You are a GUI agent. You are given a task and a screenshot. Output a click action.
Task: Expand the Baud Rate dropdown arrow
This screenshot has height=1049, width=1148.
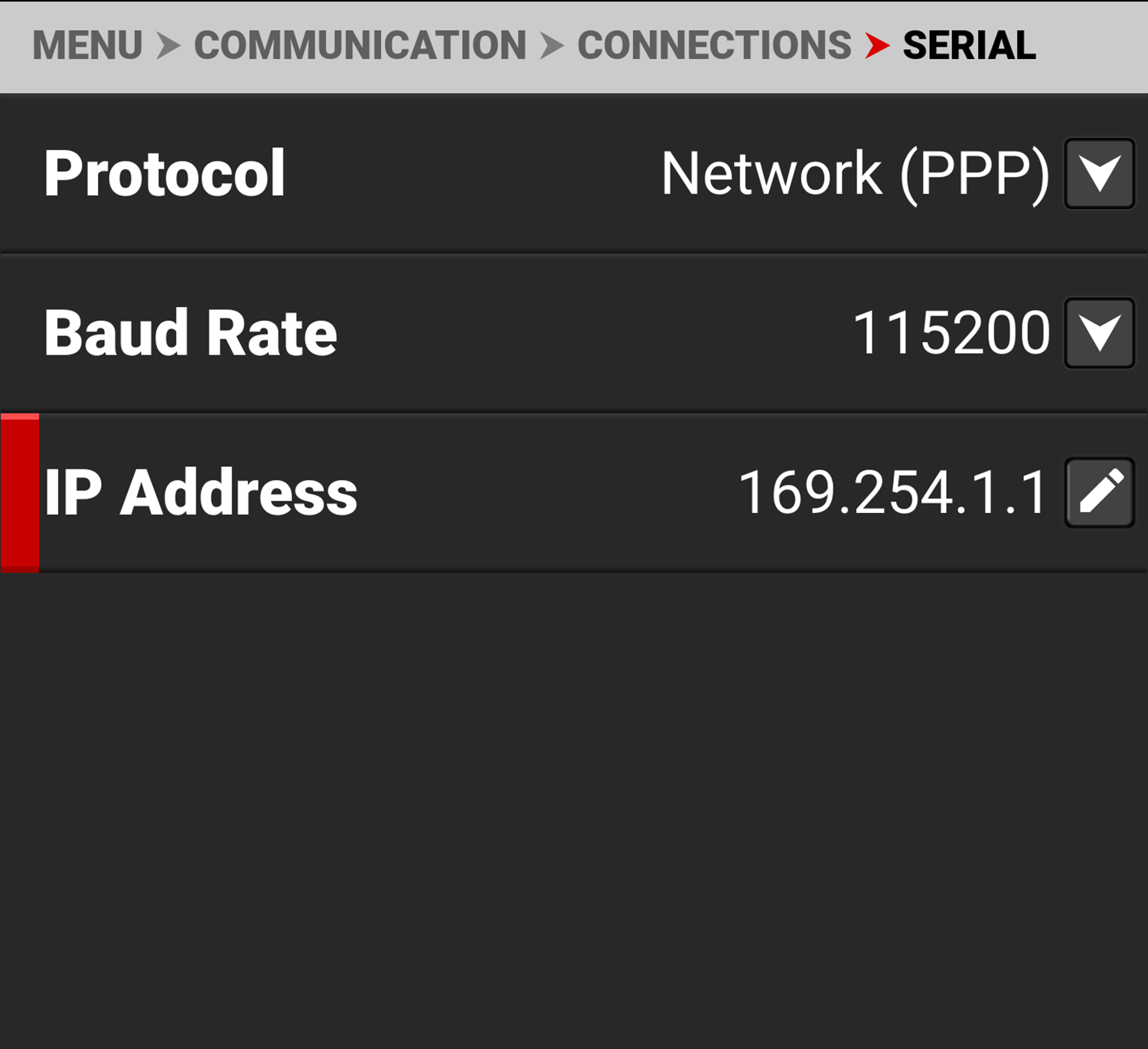click(1099, 333)
